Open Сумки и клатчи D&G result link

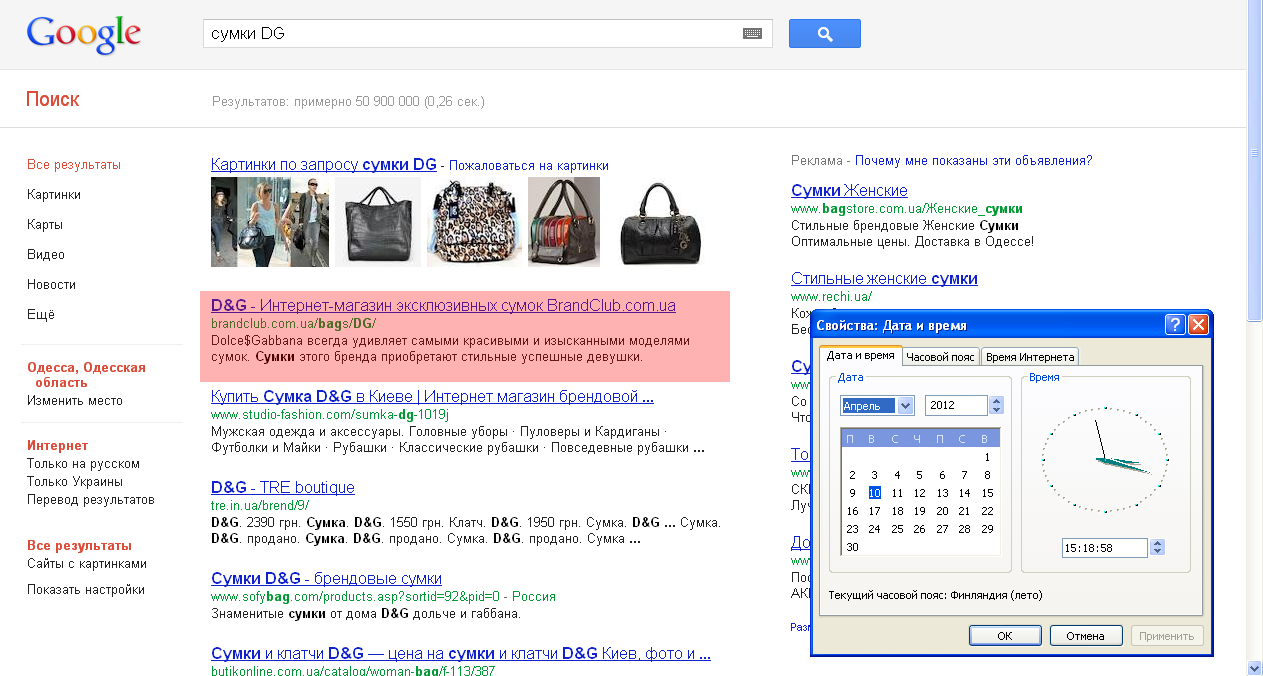pyautogui.click(x=461, y=654)
